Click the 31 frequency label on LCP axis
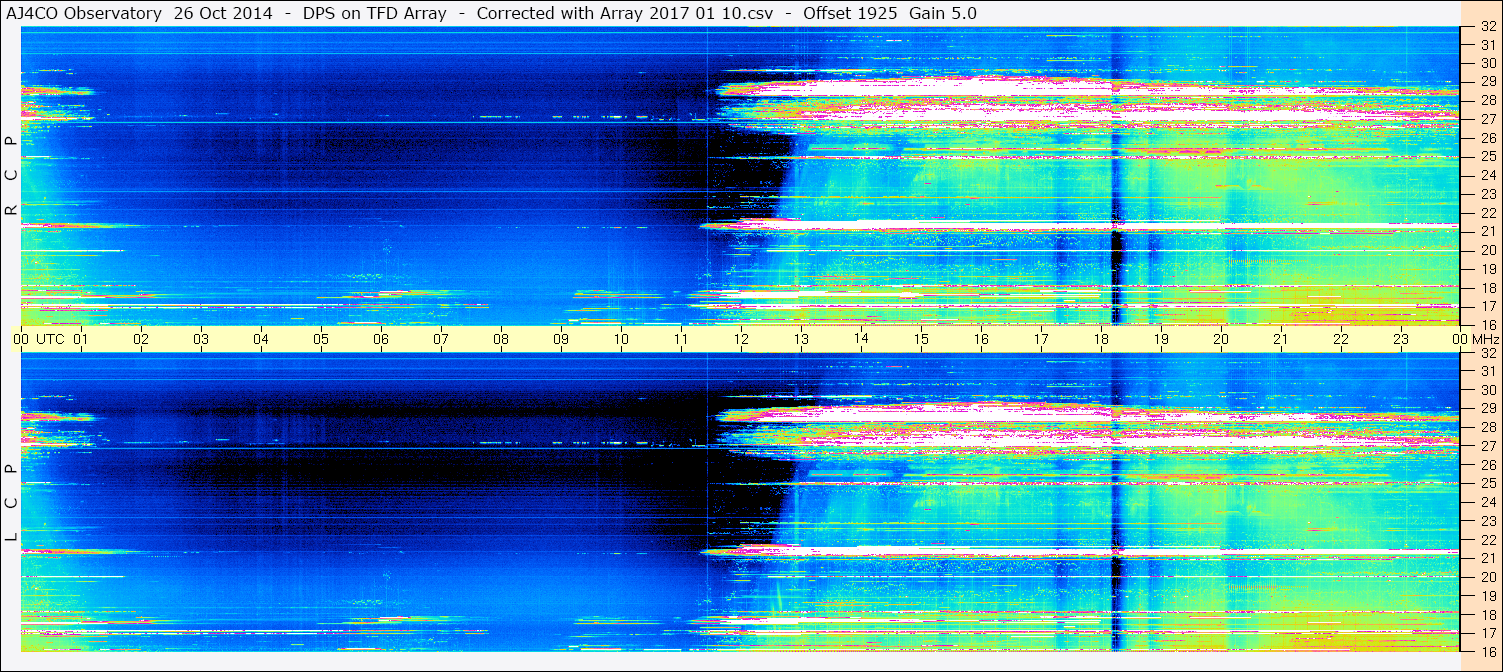Screen dimensions: 1503x672 tap(1487, 371)
